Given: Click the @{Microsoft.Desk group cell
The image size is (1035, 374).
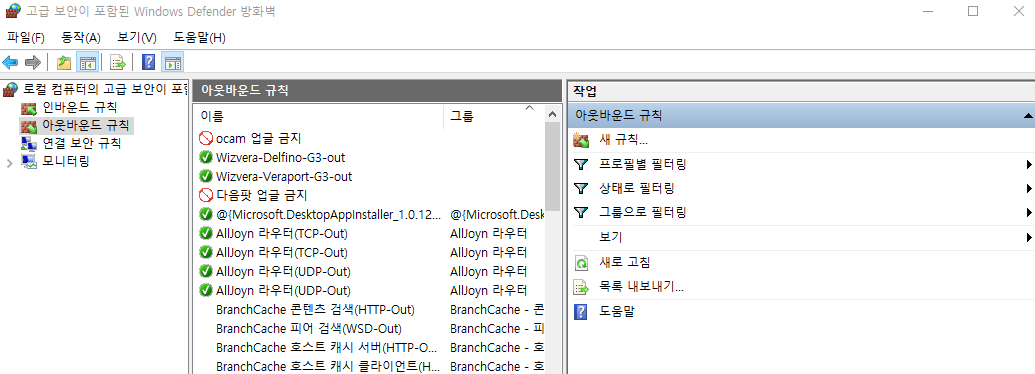Looking at the screenshot, I should tap(496, 214).
